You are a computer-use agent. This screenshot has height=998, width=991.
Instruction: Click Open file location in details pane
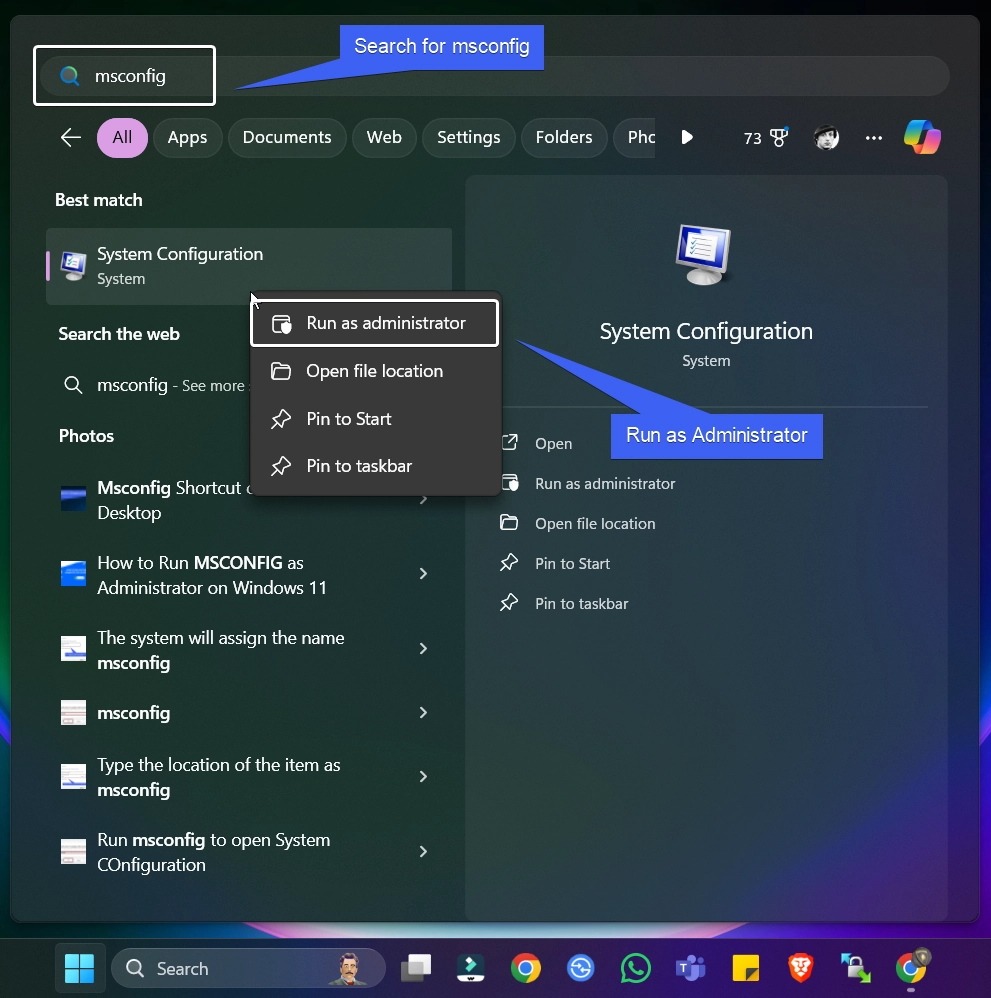click(x=595, y=524)
